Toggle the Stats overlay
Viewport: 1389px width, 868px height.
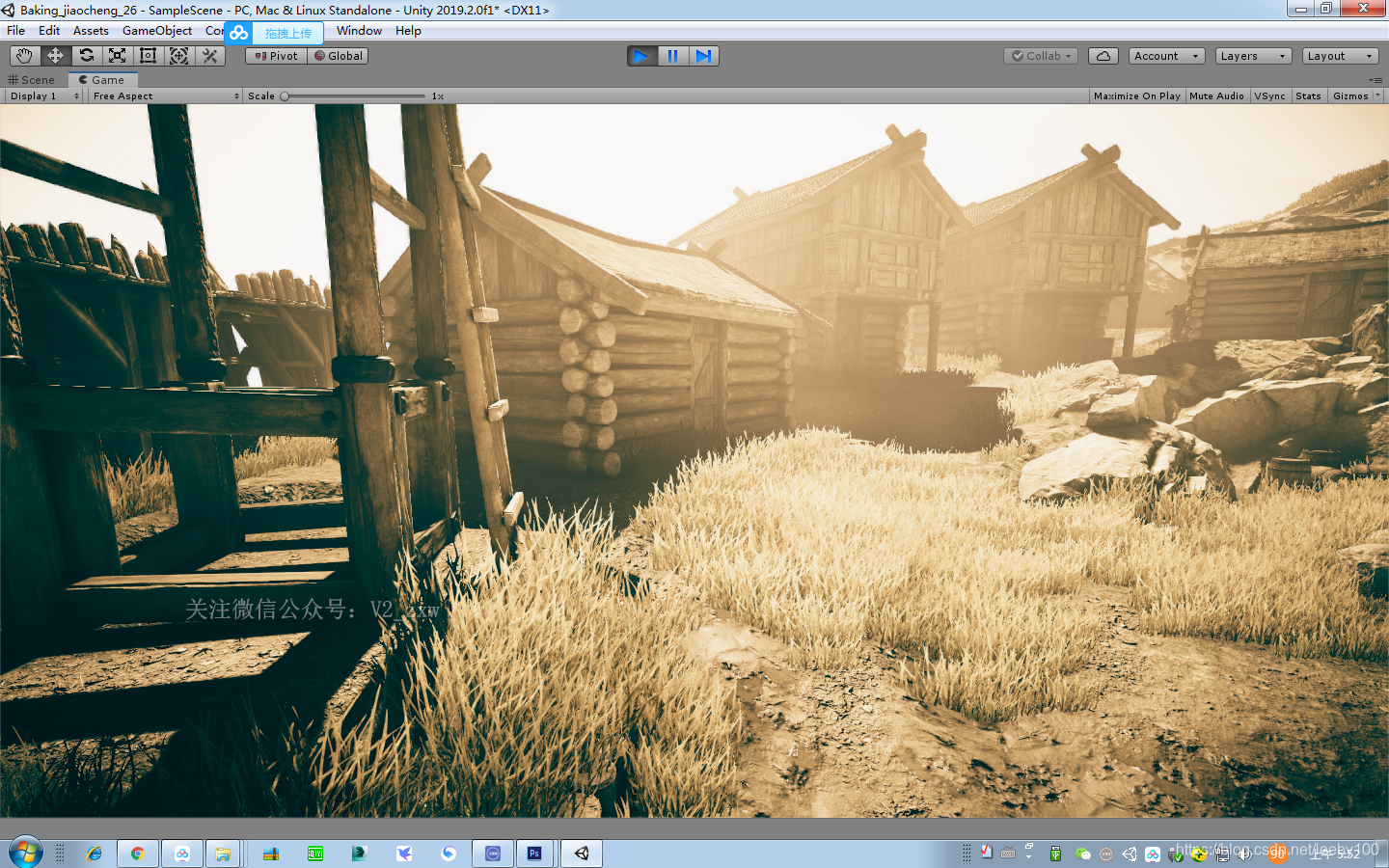[1309, 96]
